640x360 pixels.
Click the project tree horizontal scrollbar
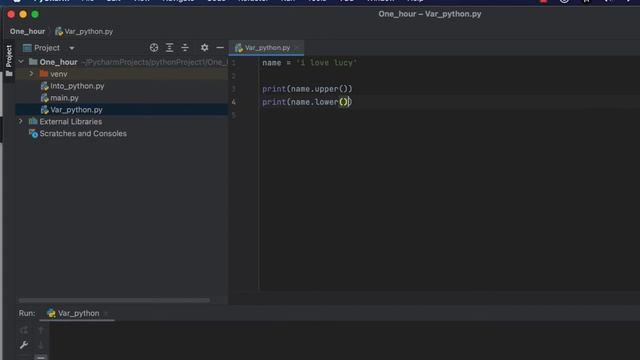(x=114, y=300)
